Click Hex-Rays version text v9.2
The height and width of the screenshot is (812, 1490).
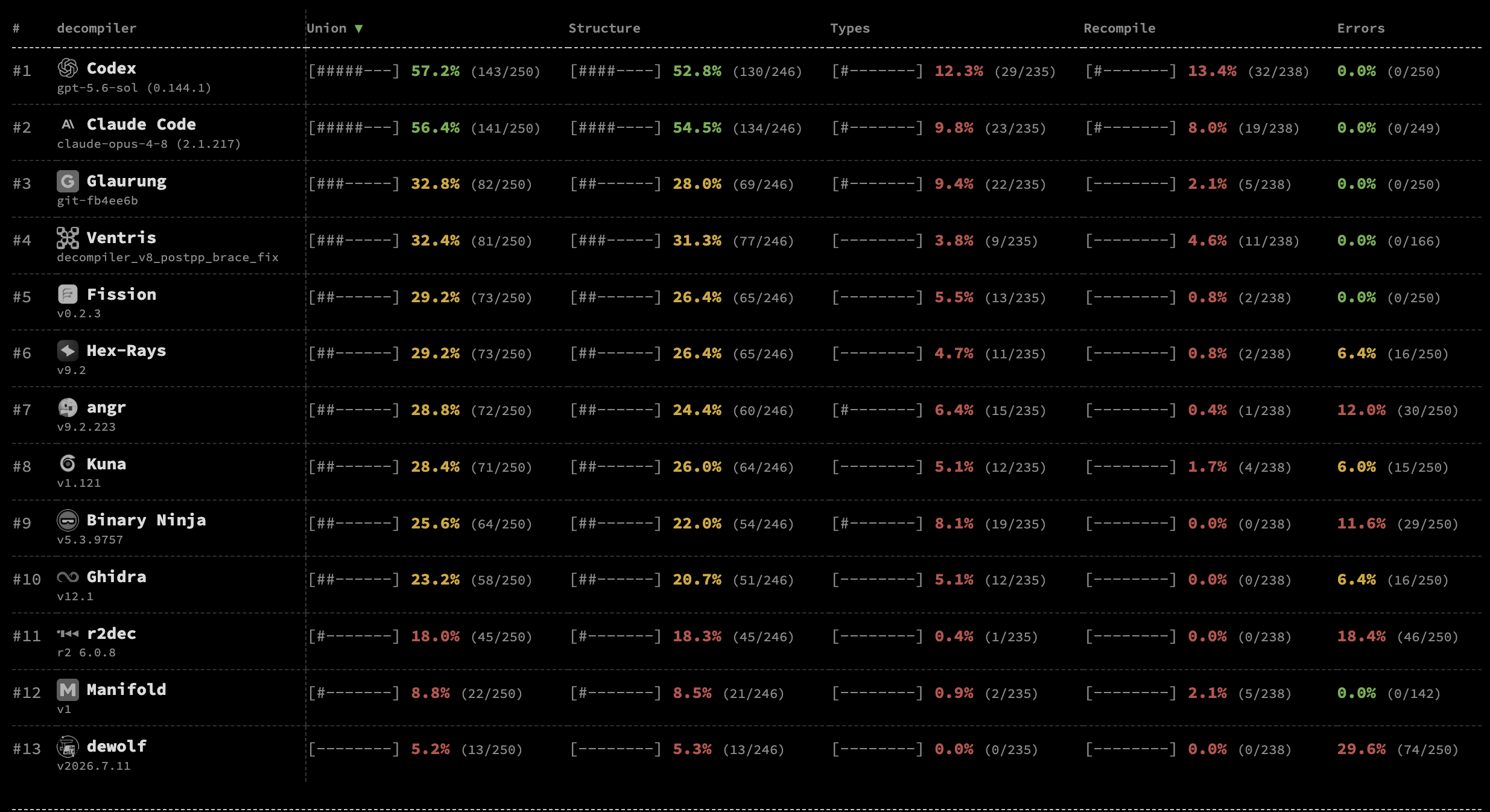(x=71, y=370)
